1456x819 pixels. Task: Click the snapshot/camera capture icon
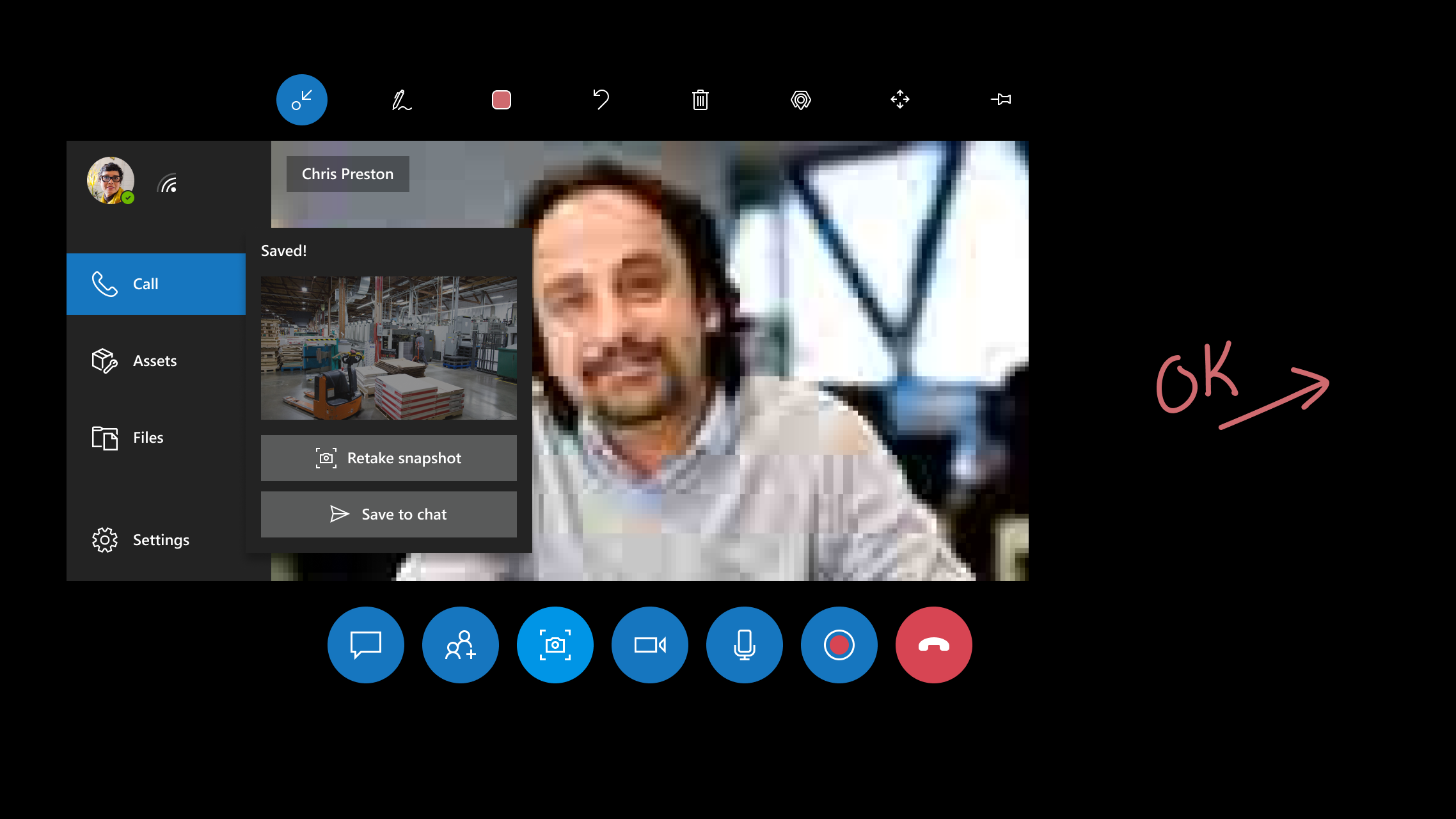[x=555, y=644]
